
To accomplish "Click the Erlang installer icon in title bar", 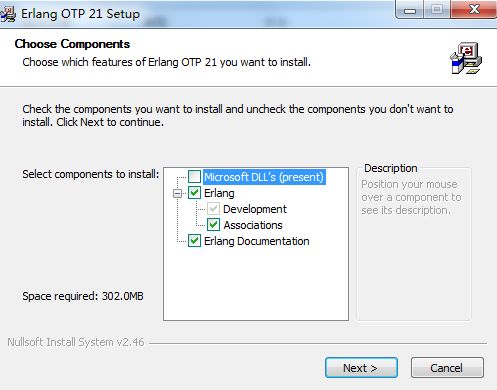I will coord(8,14).
